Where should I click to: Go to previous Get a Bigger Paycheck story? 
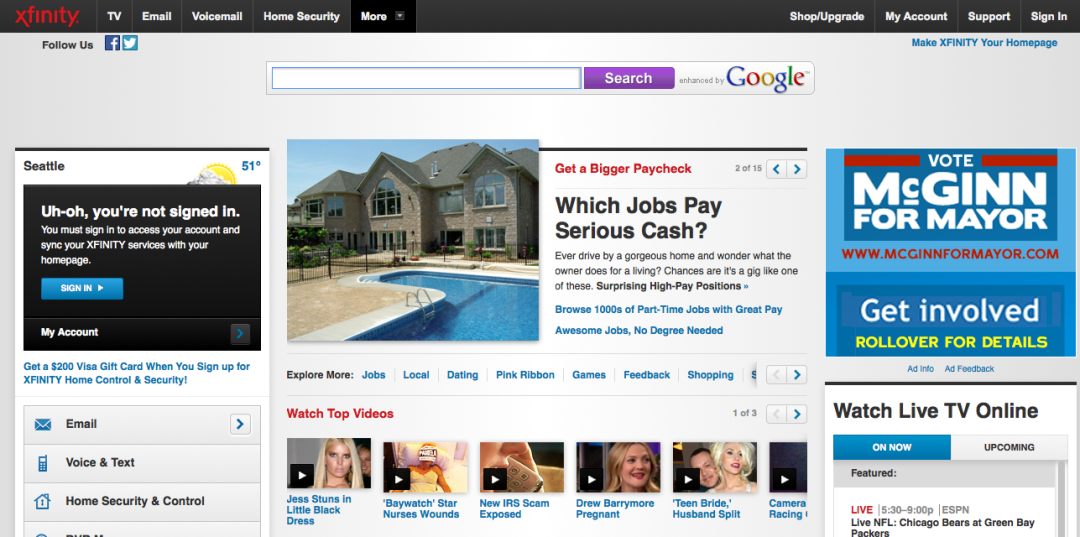tap(777, 169)
